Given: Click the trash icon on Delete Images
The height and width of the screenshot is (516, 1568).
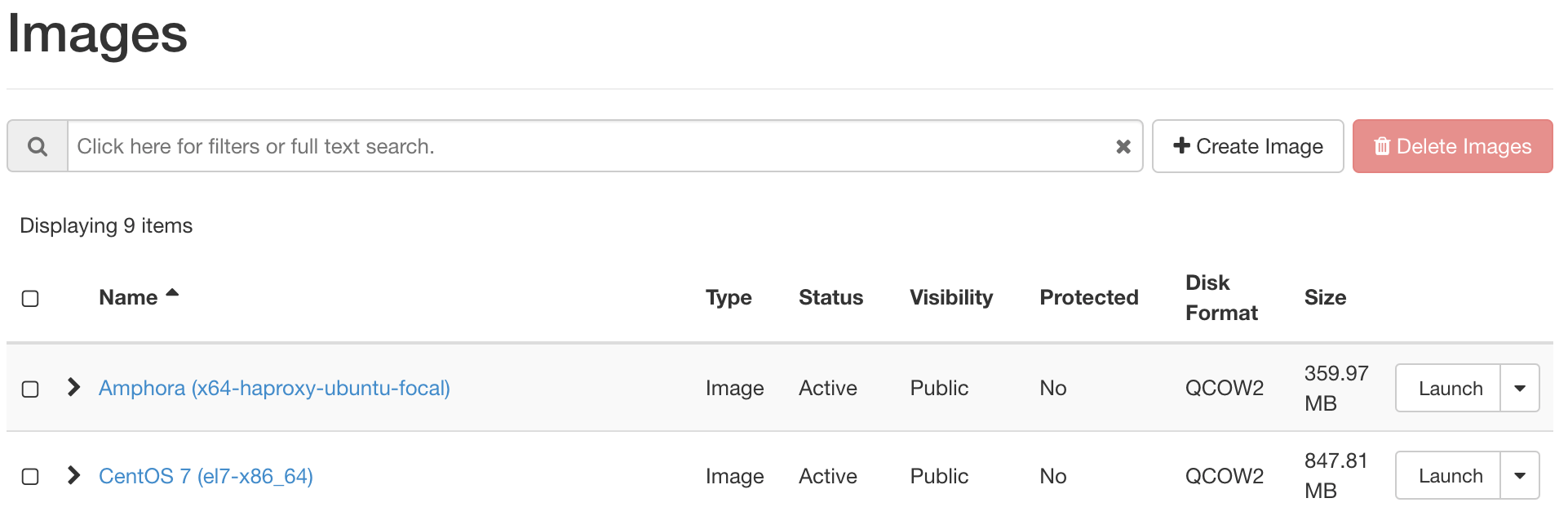Looking at the screenshot, I should (x=1382, y=145).
